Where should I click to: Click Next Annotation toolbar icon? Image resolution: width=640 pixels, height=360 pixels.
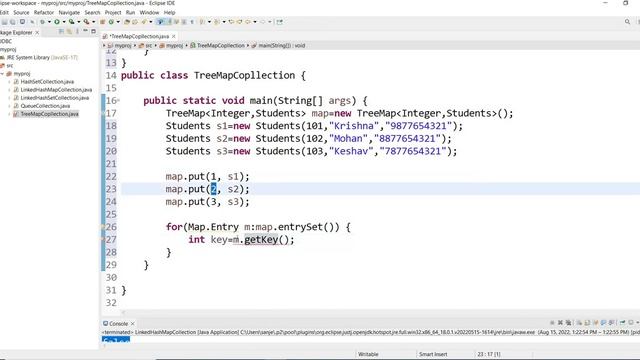pyautogui.click(x=202, y=22)
